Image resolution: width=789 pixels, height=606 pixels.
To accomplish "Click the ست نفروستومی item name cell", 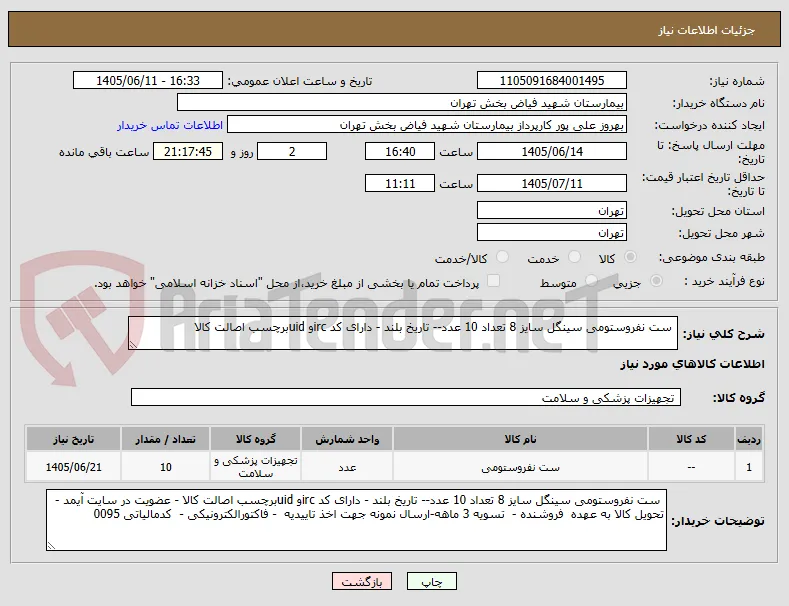I will 520,467.
